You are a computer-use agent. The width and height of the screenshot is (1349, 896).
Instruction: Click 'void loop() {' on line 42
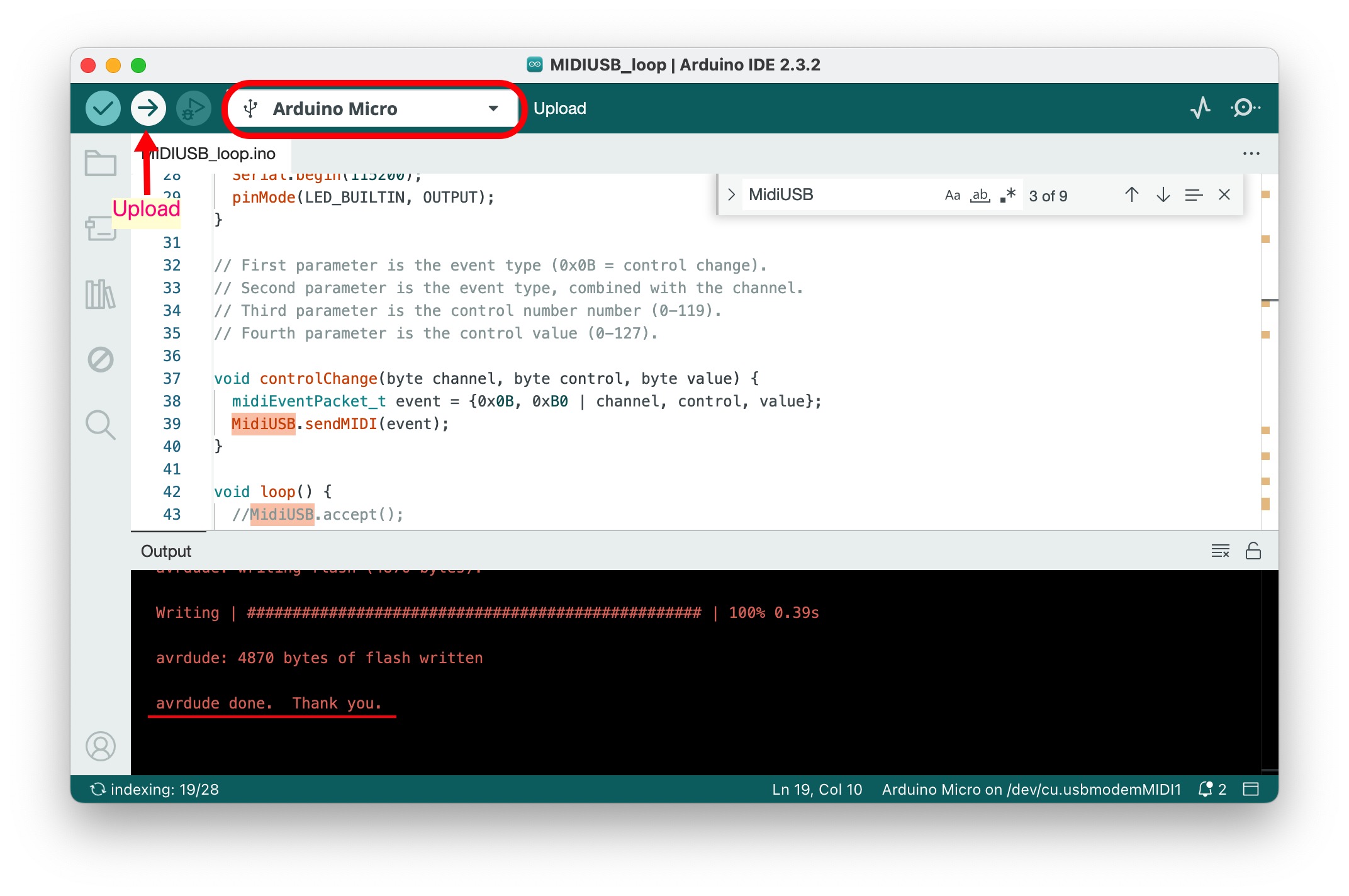tap(273, 491)
